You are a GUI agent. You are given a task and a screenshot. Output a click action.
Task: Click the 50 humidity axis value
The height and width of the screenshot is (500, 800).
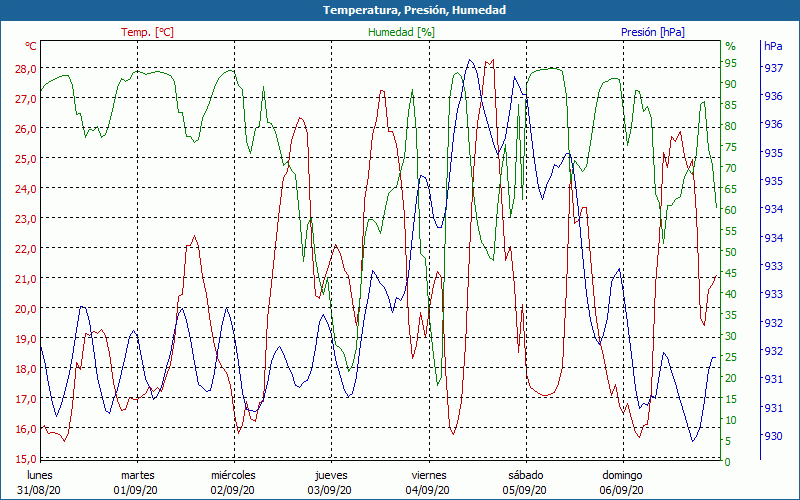(731, 252)
